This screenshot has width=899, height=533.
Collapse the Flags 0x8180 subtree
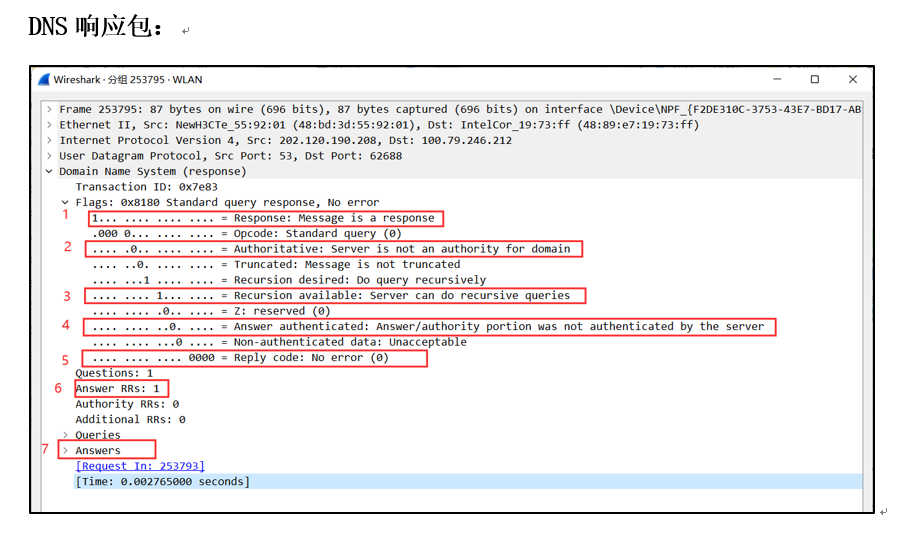pyautogui.click(x=65, y=202)
